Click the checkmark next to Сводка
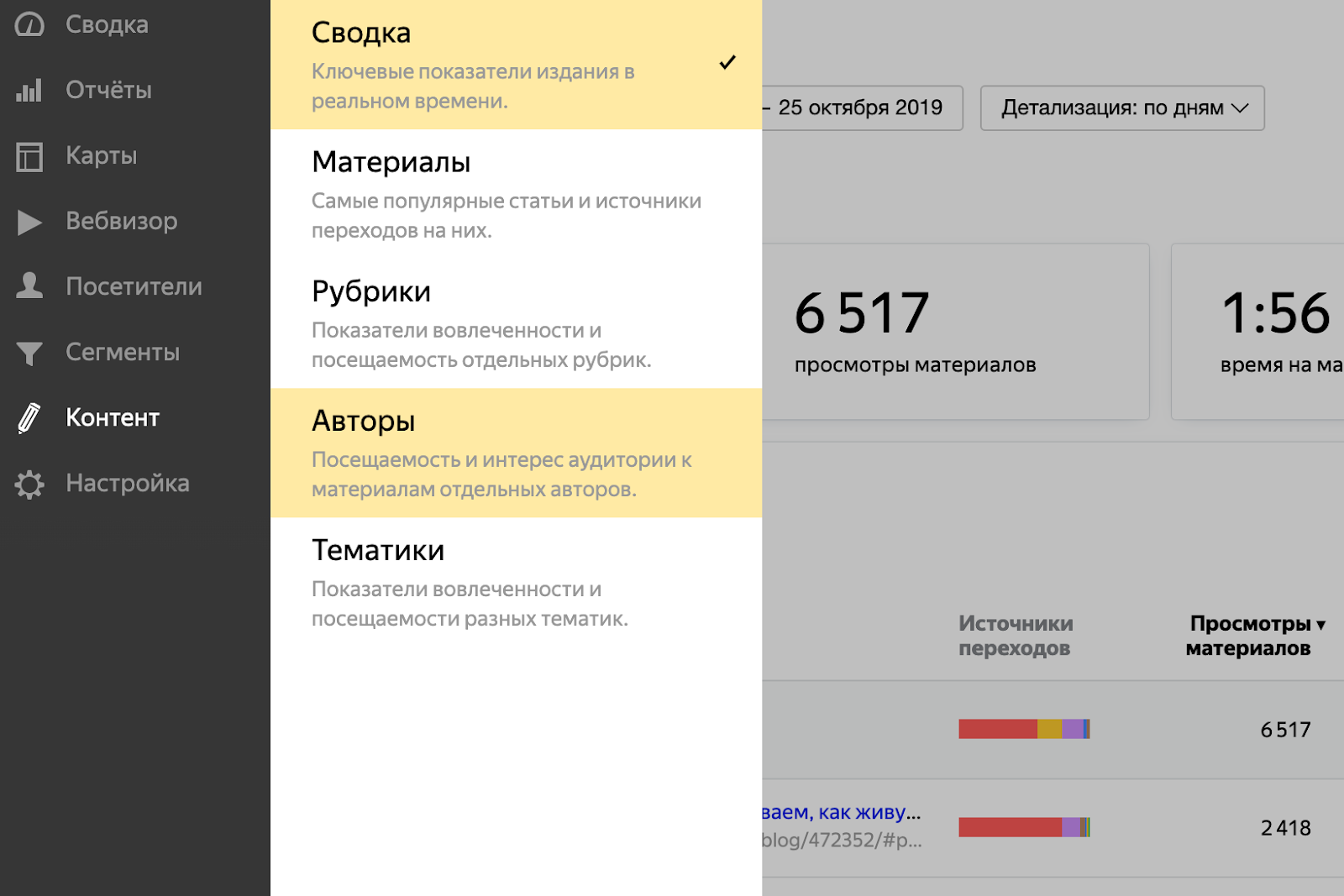The height and width of the screenshot is (896, 1344). click(729, 61)
